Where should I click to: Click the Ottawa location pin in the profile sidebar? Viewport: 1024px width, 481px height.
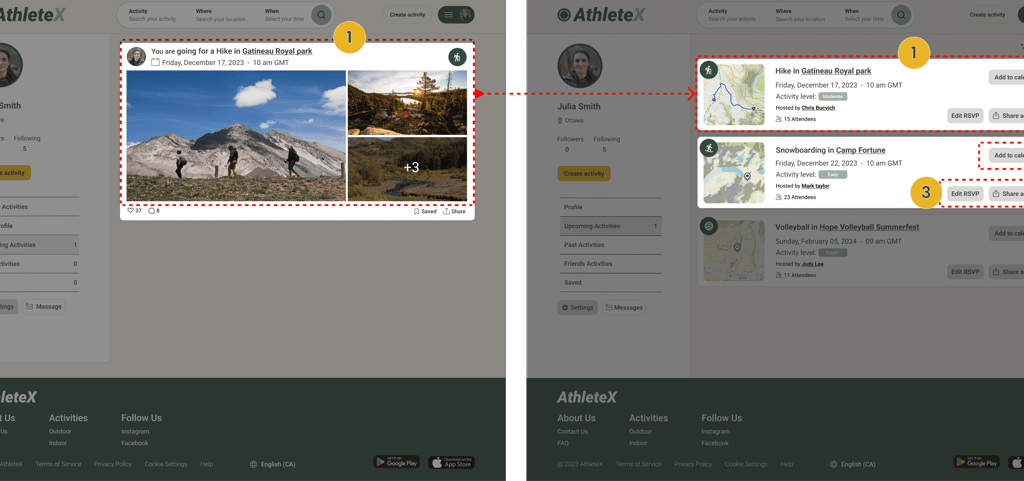pyautogui.click(x=560, y=121)
